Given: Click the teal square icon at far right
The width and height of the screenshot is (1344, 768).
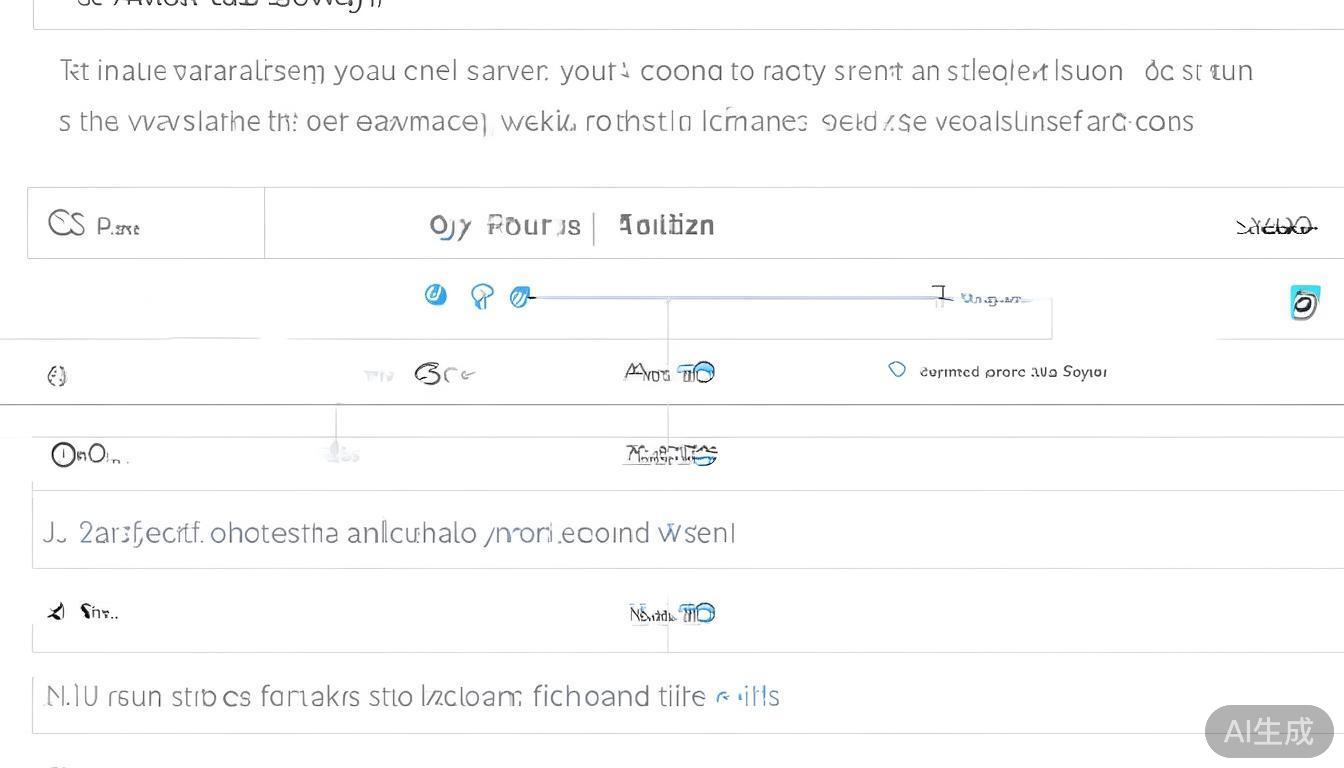Looking at the screenshot, I should (1304, 303).
